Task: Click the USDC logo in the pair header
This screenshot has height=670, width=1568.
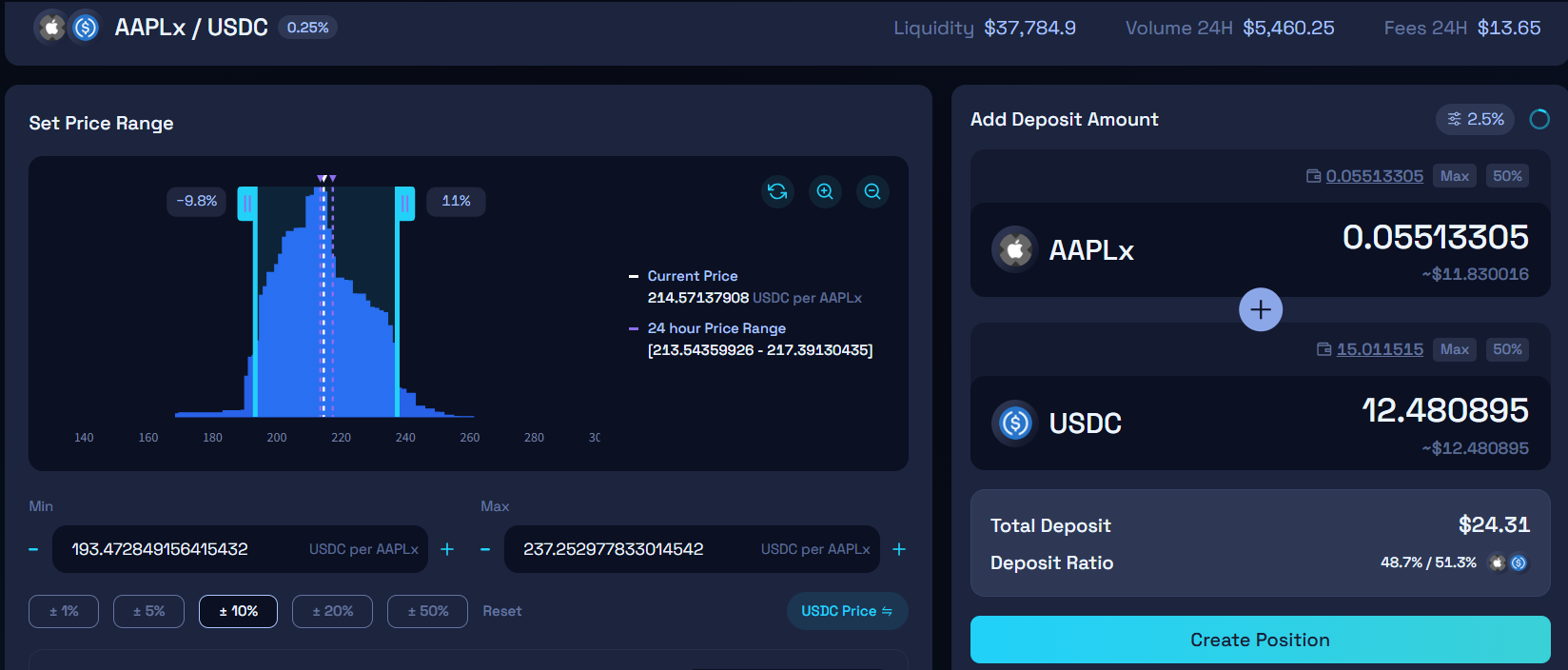Action: coord(85,28)
